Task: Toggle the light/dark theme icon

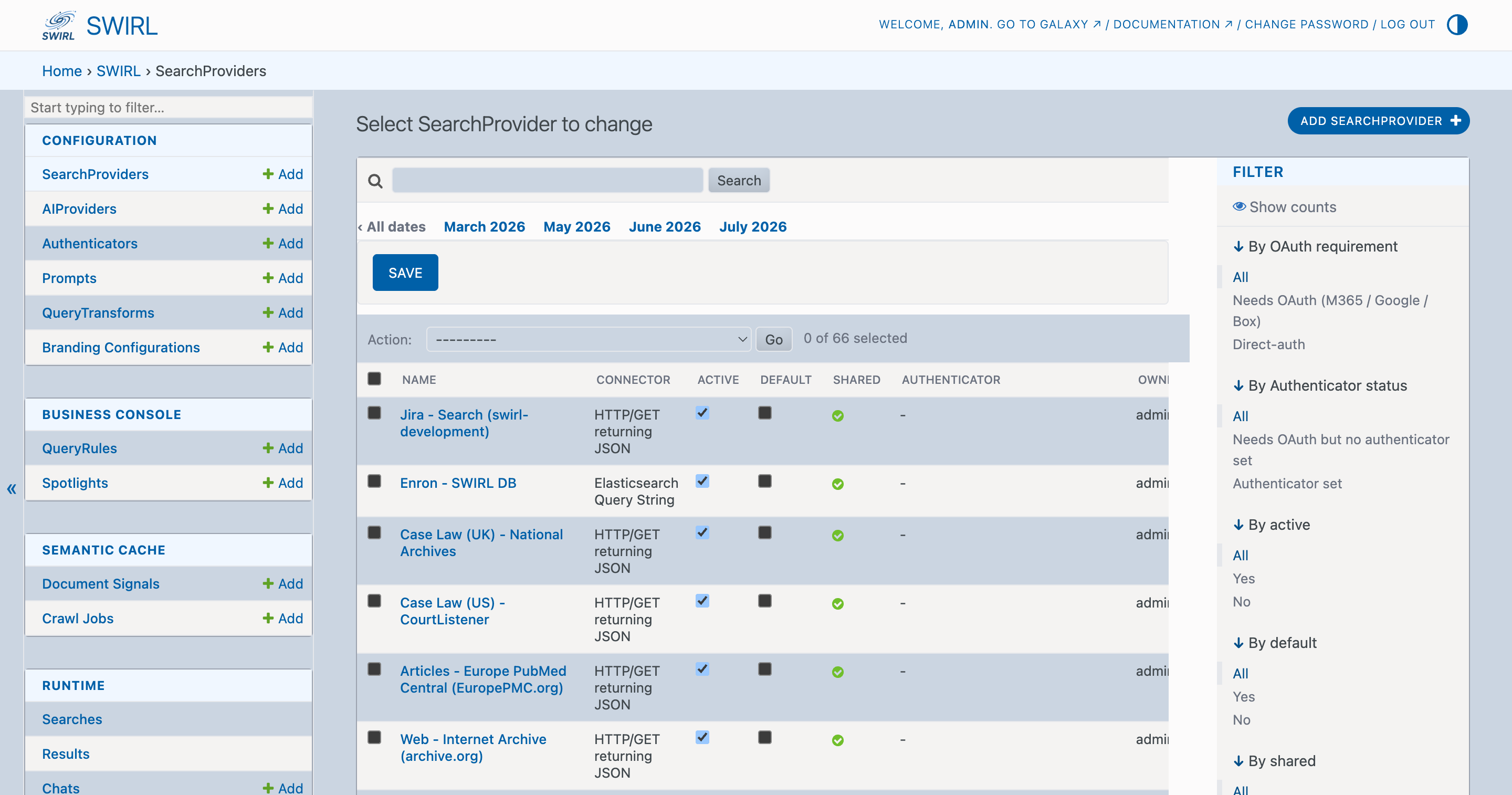Action: 1457,25
